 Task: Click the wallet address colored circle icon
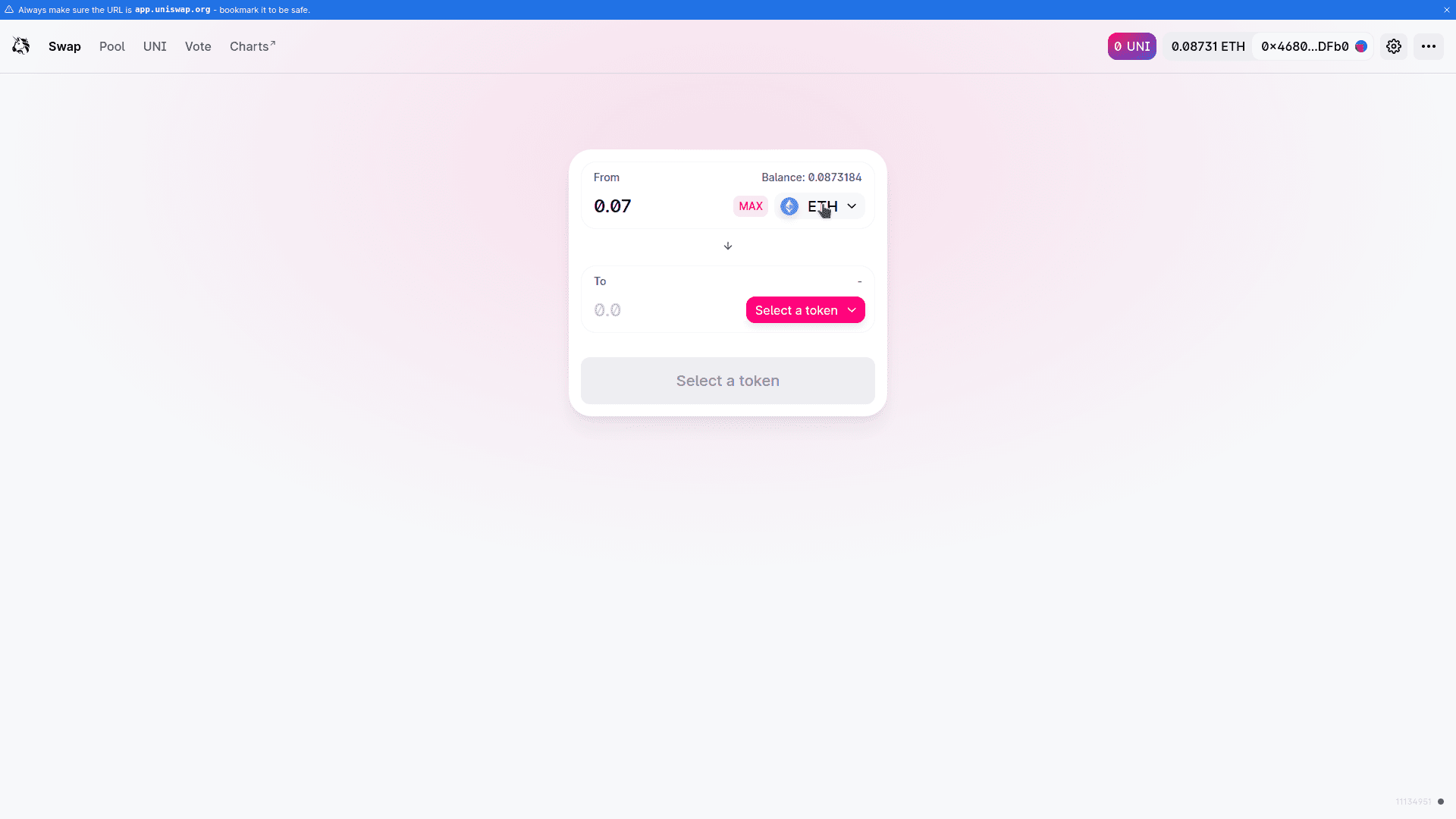1361,46
